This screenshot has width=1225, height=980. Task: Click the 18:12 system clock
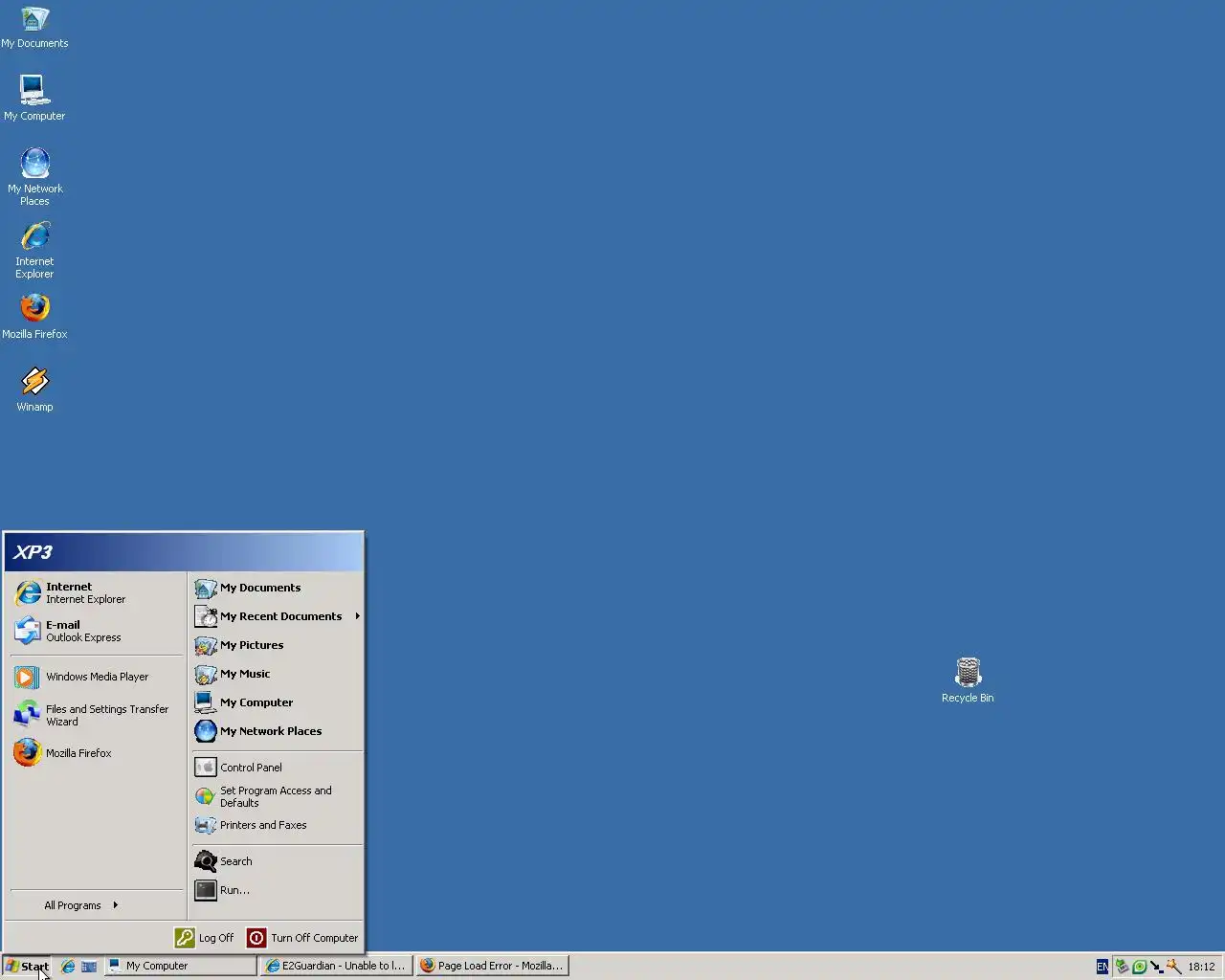(1201, 967)
